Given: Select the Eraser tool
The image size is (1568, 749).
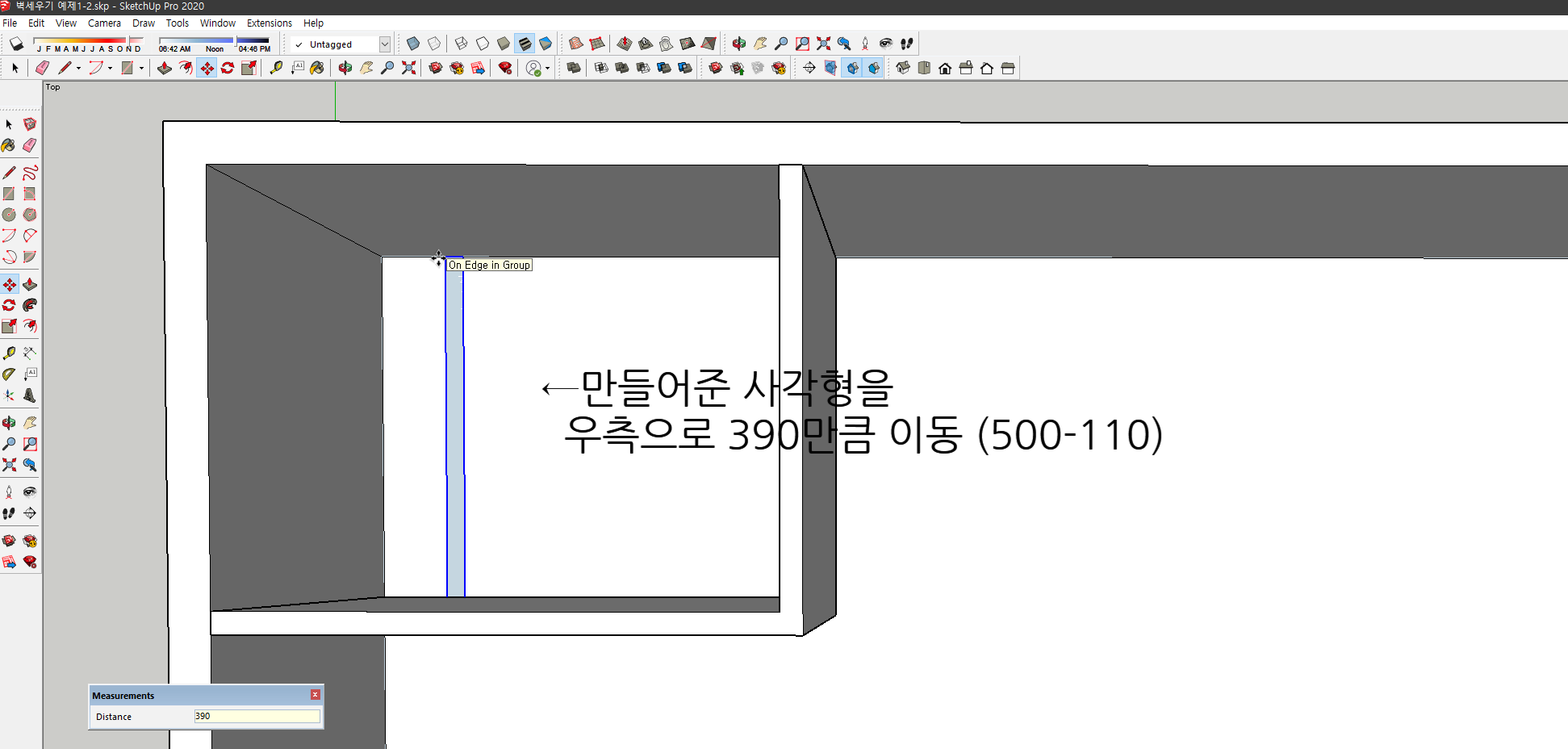Looking at the screenshot, I should click(30, 144).
